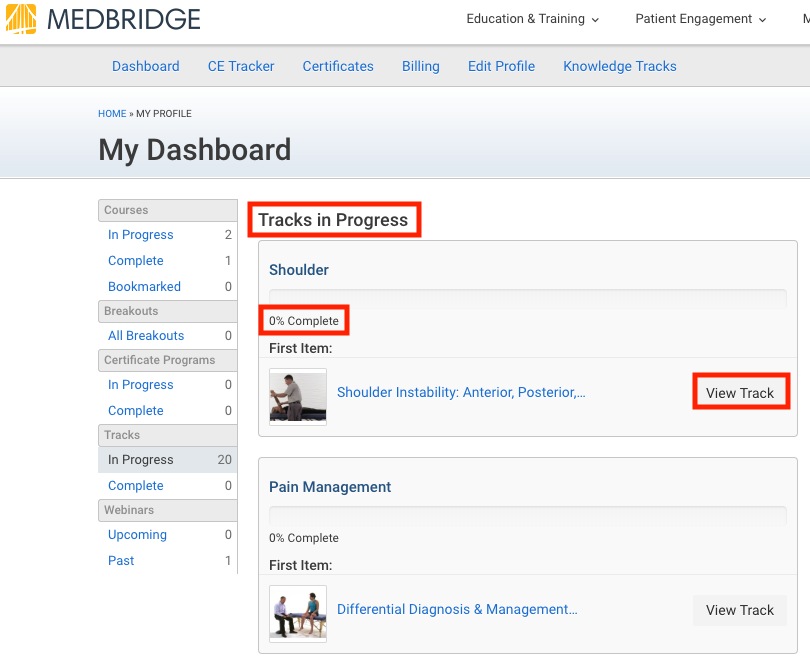
Task: Show Complete courses
Action: [x=135, y=260]
